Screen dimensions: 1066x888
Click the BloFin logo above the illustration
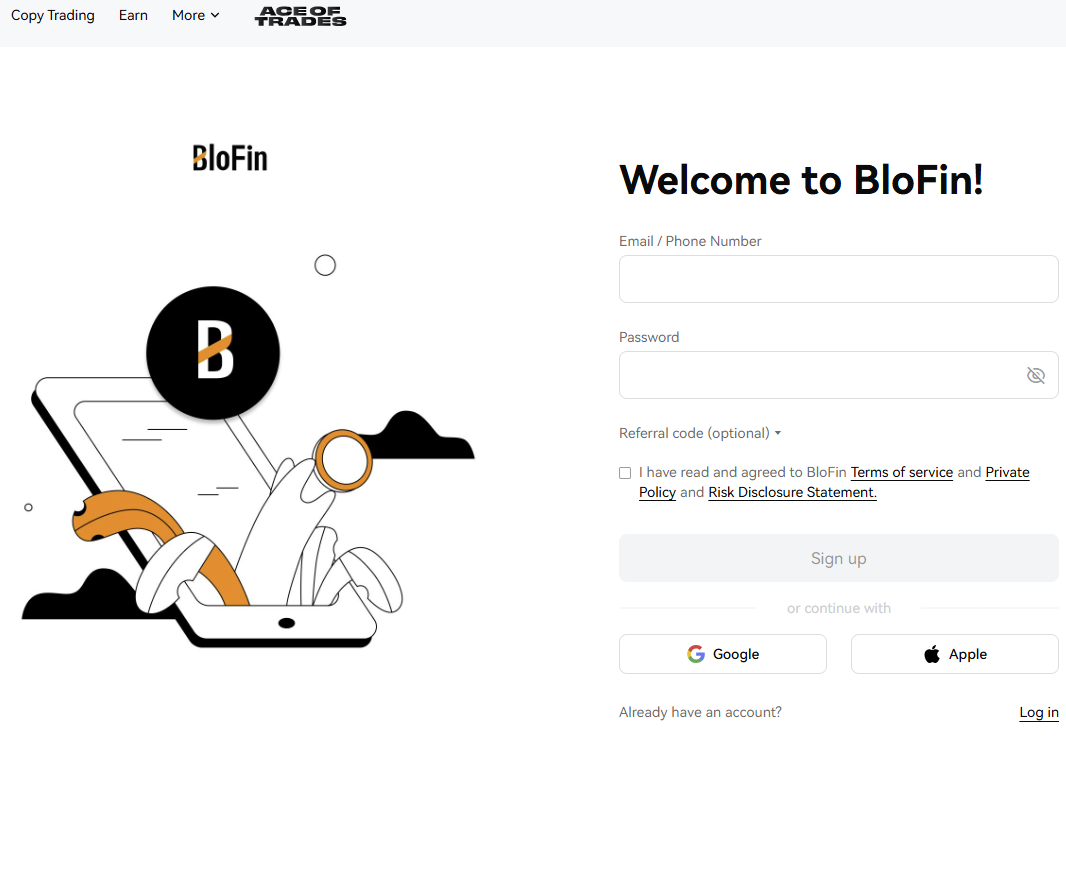pos(229,157)
